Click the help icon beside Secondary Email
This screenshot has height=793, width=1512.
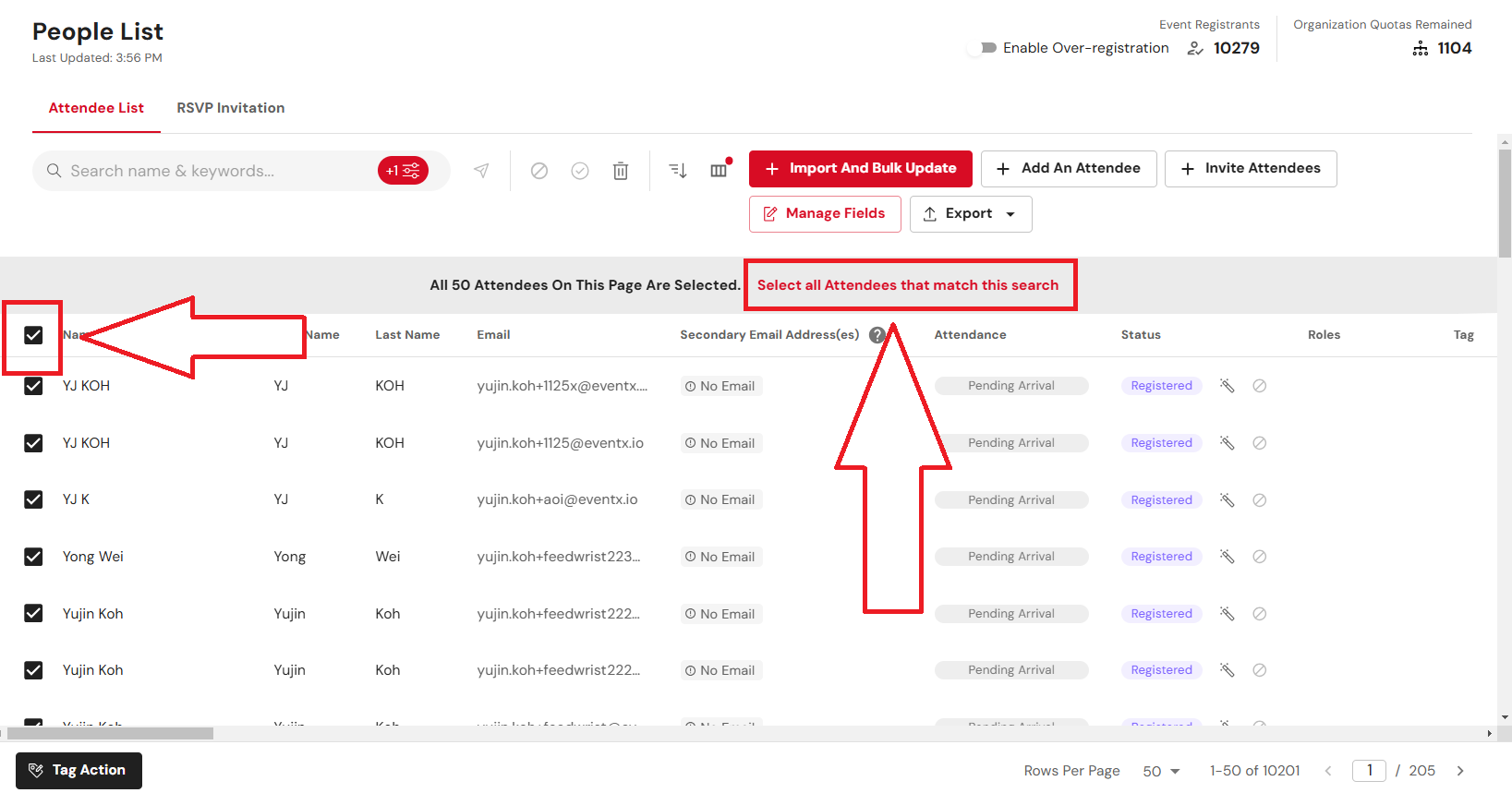[x=877, y=335]
